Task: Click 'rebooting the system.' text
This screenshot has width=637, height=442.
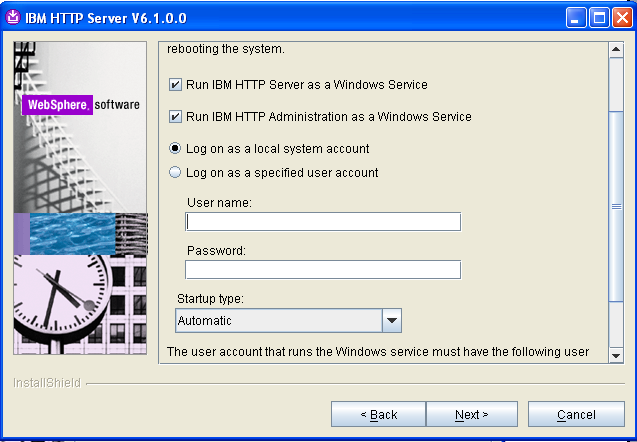Action: pos(226,49)
